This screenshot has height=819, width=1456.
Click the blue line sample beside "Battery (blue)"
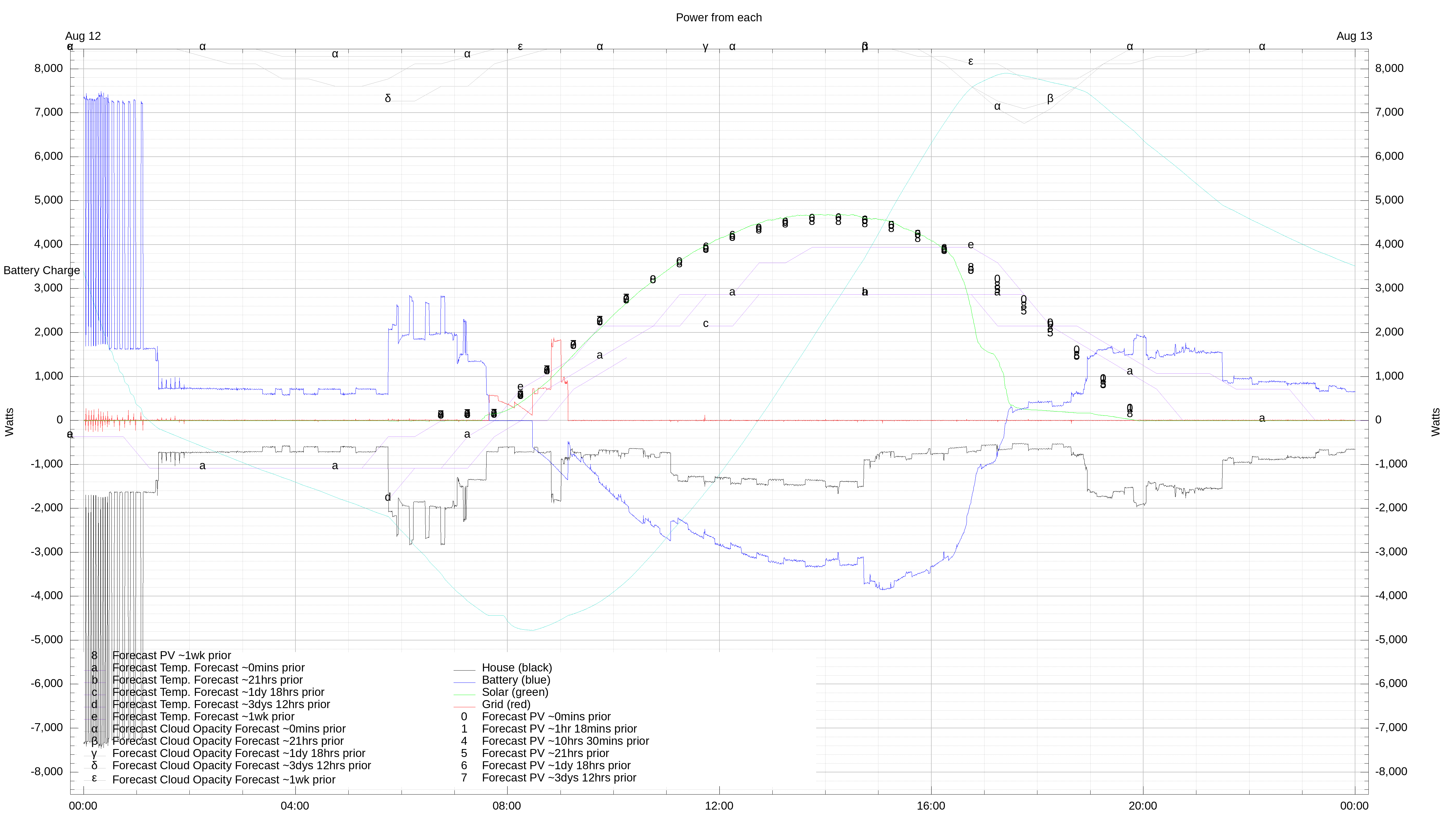click(x=464, y=682)
